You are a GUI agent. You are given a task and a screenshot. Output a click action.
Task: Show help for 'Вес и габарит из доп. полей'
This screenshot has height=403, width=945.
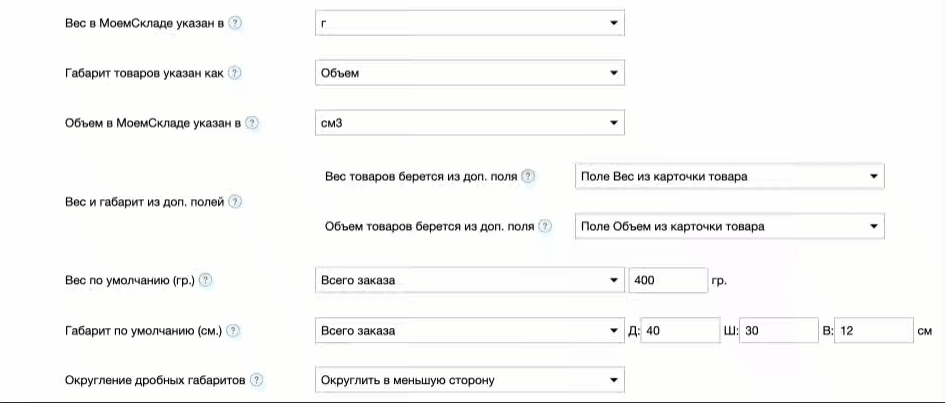coord(236,201)
